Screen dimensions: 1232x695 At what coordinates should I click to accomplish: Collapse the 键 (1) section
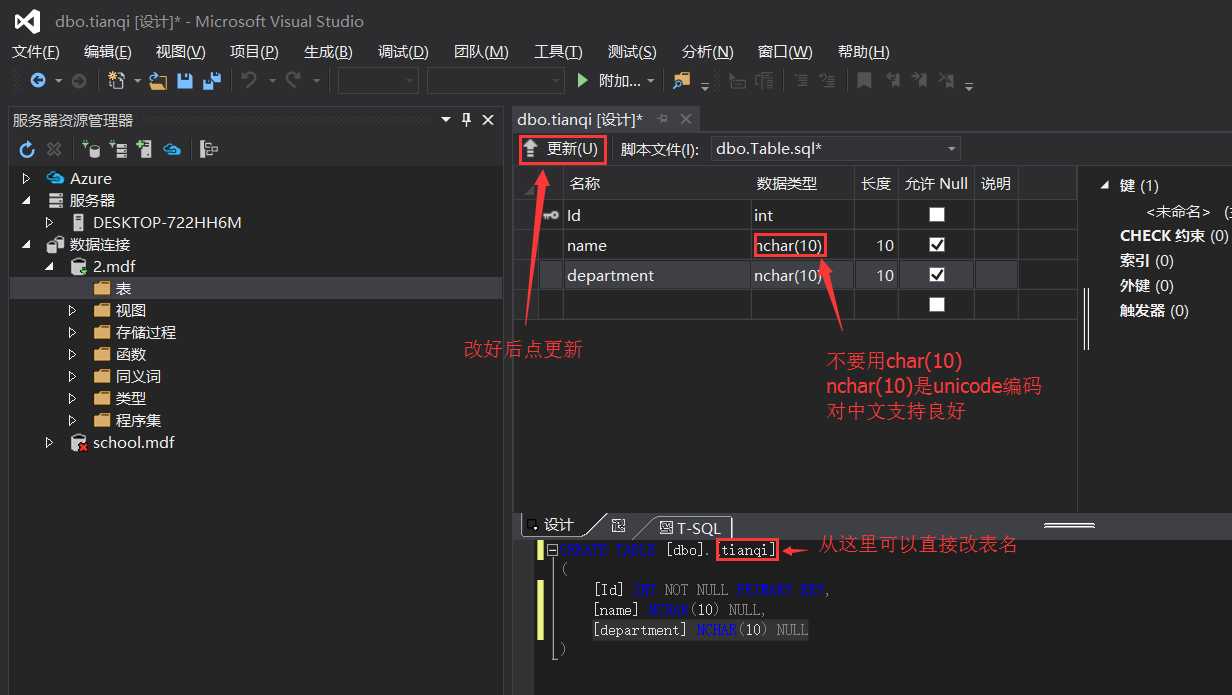[x=1105, y=185]
